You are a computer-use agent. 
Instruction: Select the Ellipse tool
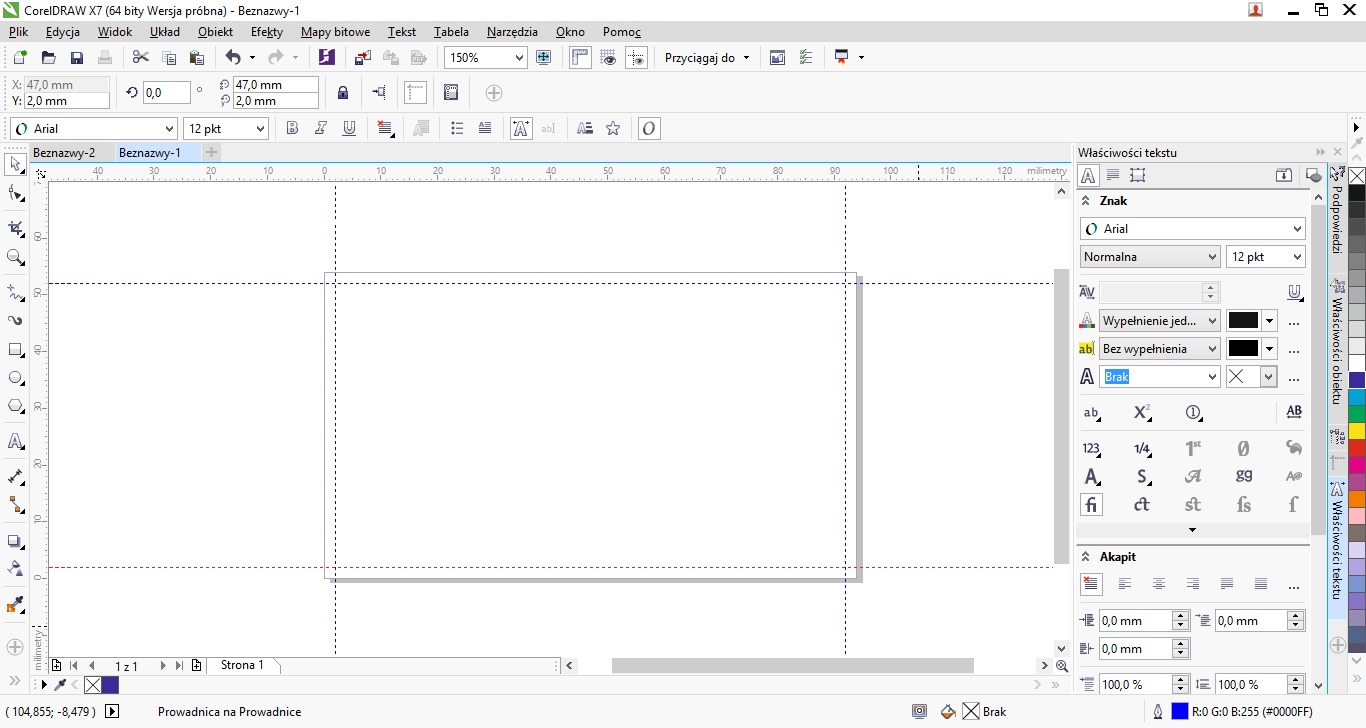(x=15, y=378)
